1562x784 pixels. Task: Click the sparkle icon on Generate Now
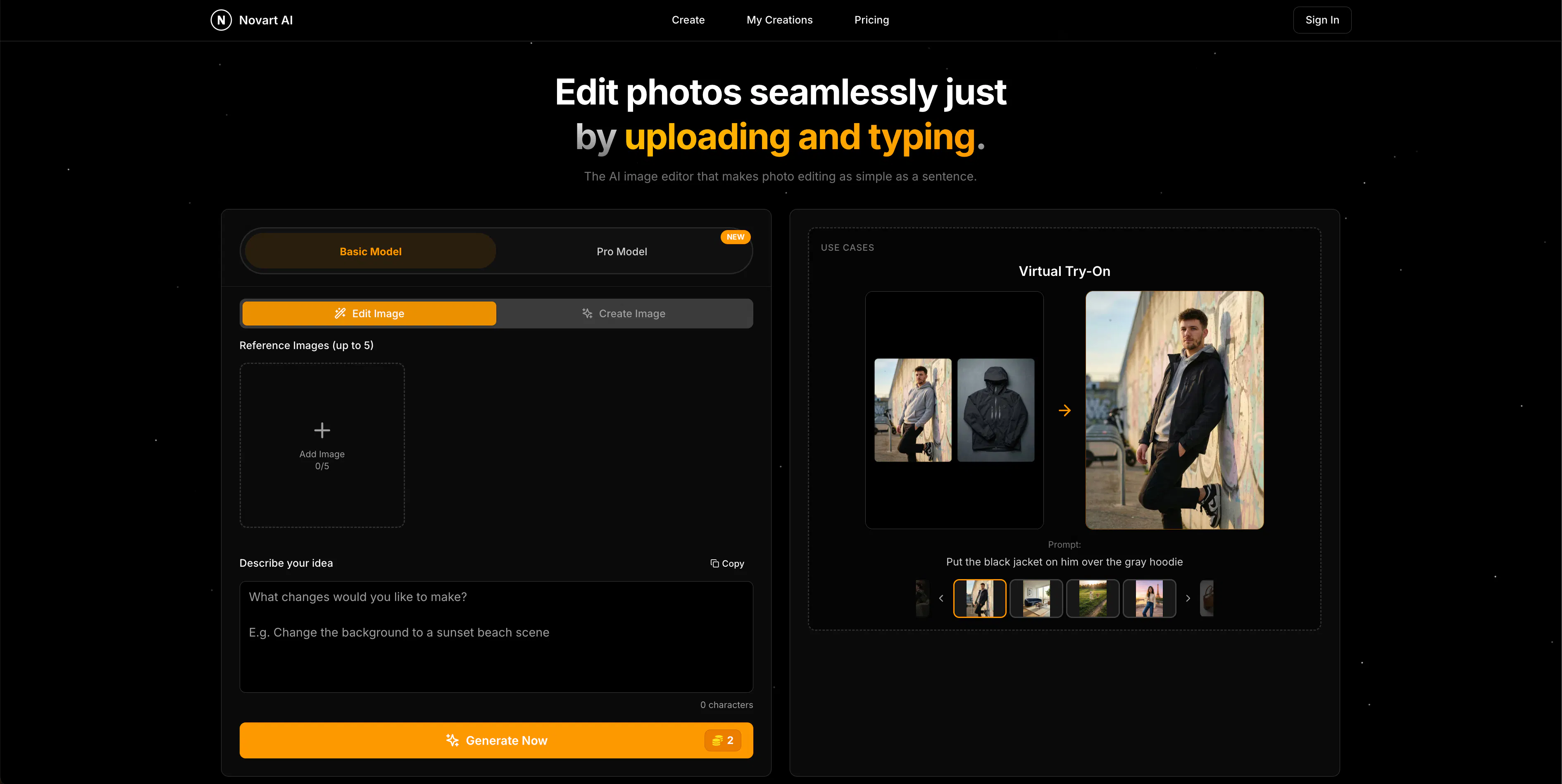point(452,740)
